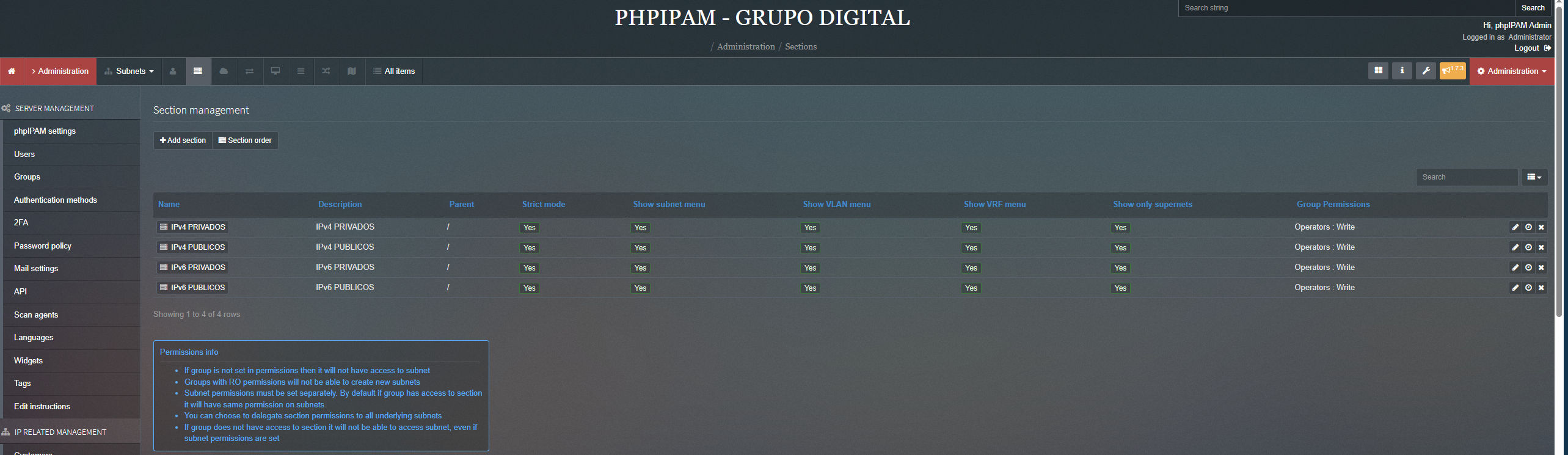The width and height of the screenshot is (1568, 455).
Task: Open the info icon button
Action: pyautogui.click(x=1402, y=71)
